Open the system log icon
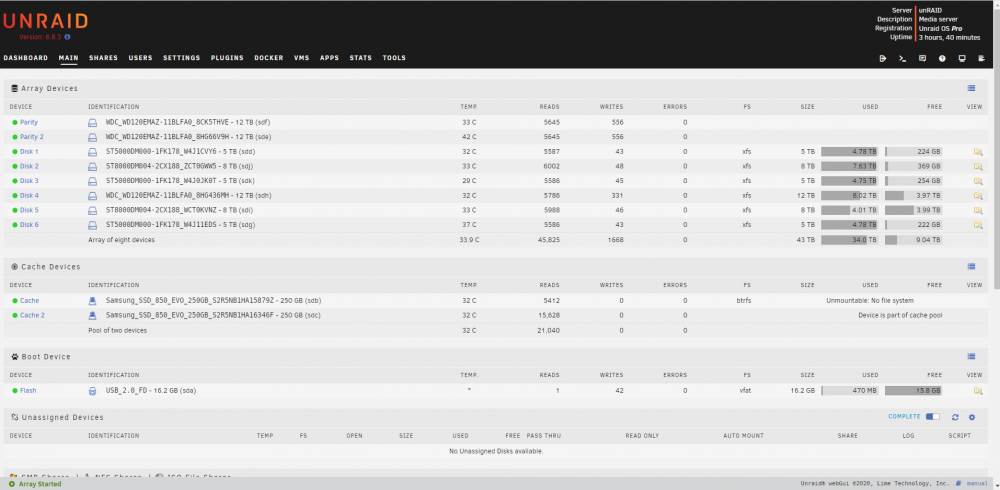The image size is (1000, 490). [982, 58]
